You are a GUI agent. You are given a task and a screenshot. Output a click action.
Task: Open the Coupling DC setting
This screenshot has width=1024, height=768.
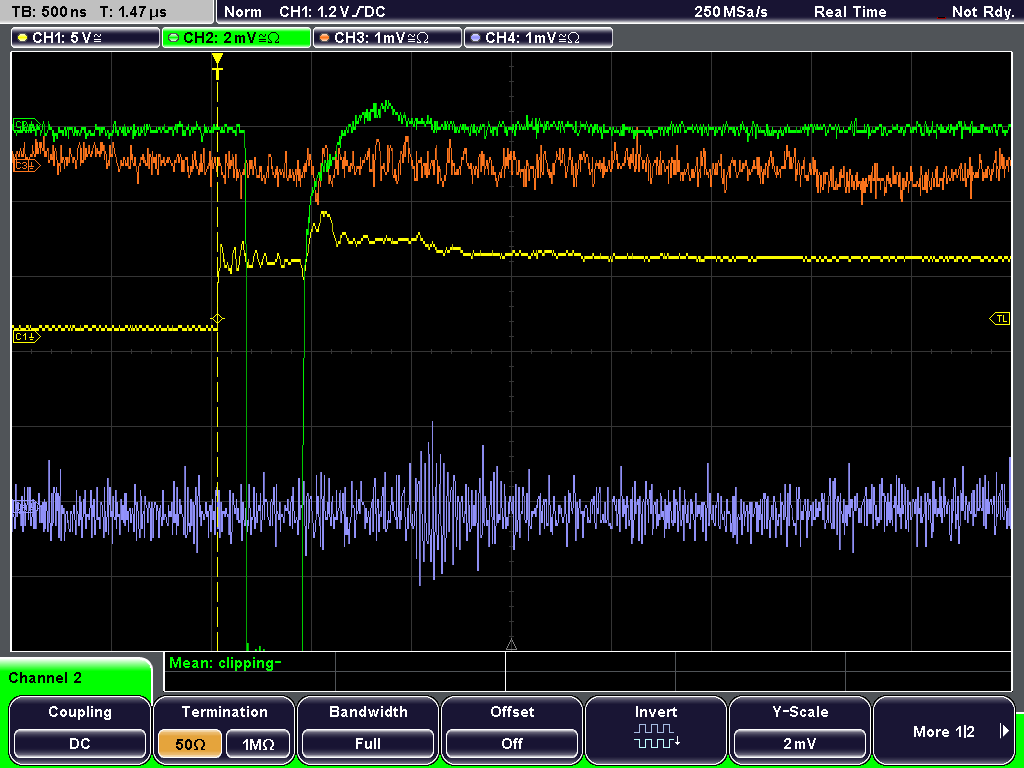tap(80, 729)
